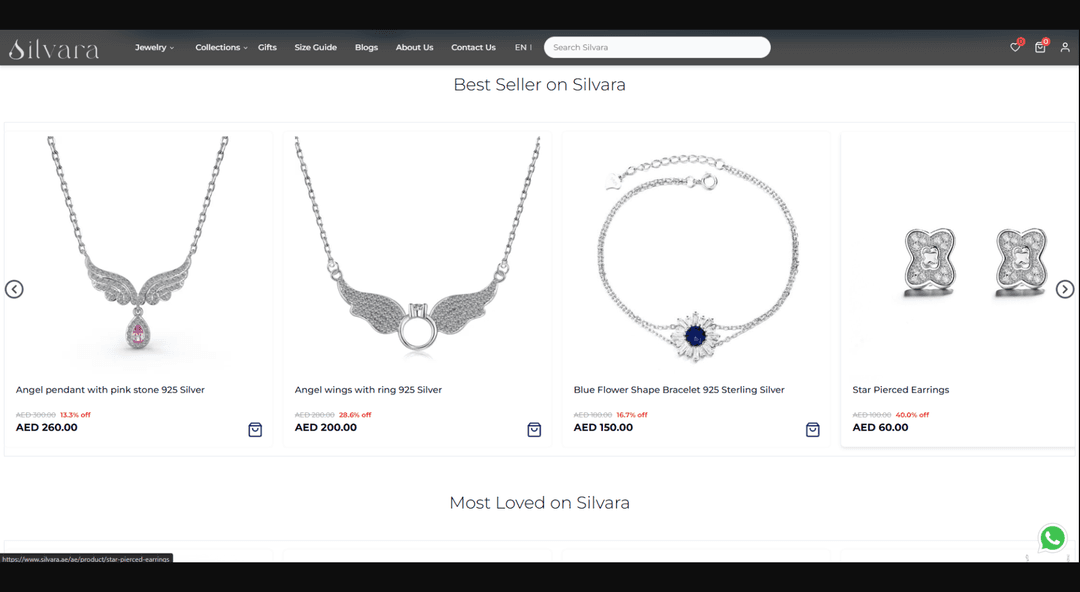Show previous best seller products arrow
The height and width of the screenshot is (592, 1080).
[x=14, y=289]
